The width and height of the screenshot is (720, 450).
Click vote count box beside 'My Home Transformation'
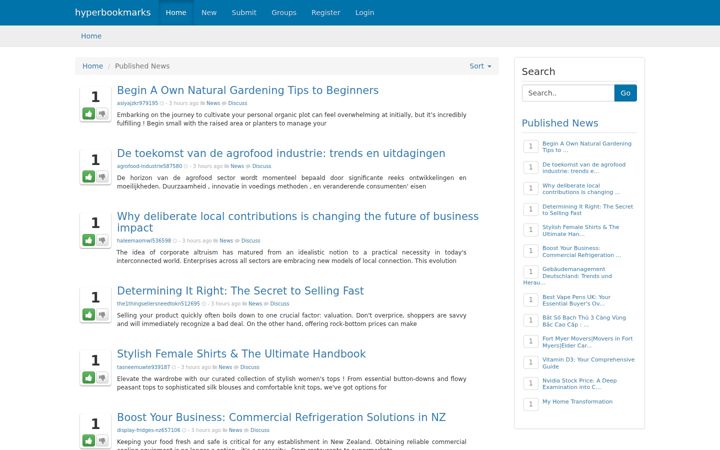pyautogui.click(x=530, y=404)
